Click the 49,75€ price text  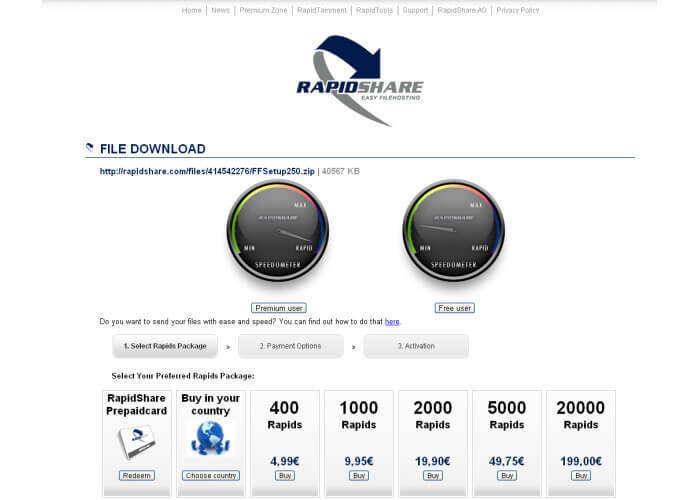tap(507, 461)
